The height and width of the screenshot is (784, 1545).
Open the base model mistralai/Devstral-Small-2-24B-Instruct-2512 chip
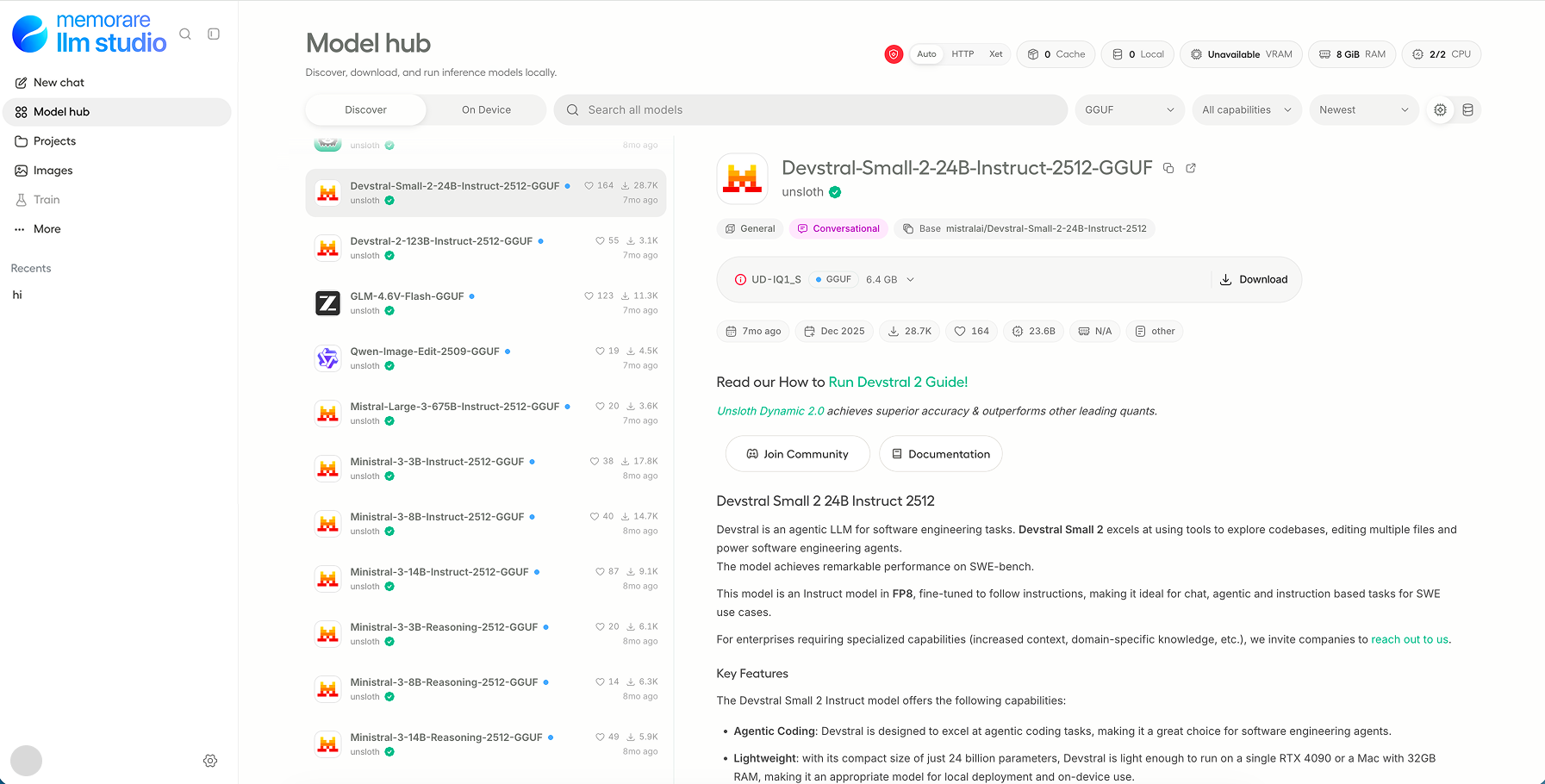(1025, 228)
